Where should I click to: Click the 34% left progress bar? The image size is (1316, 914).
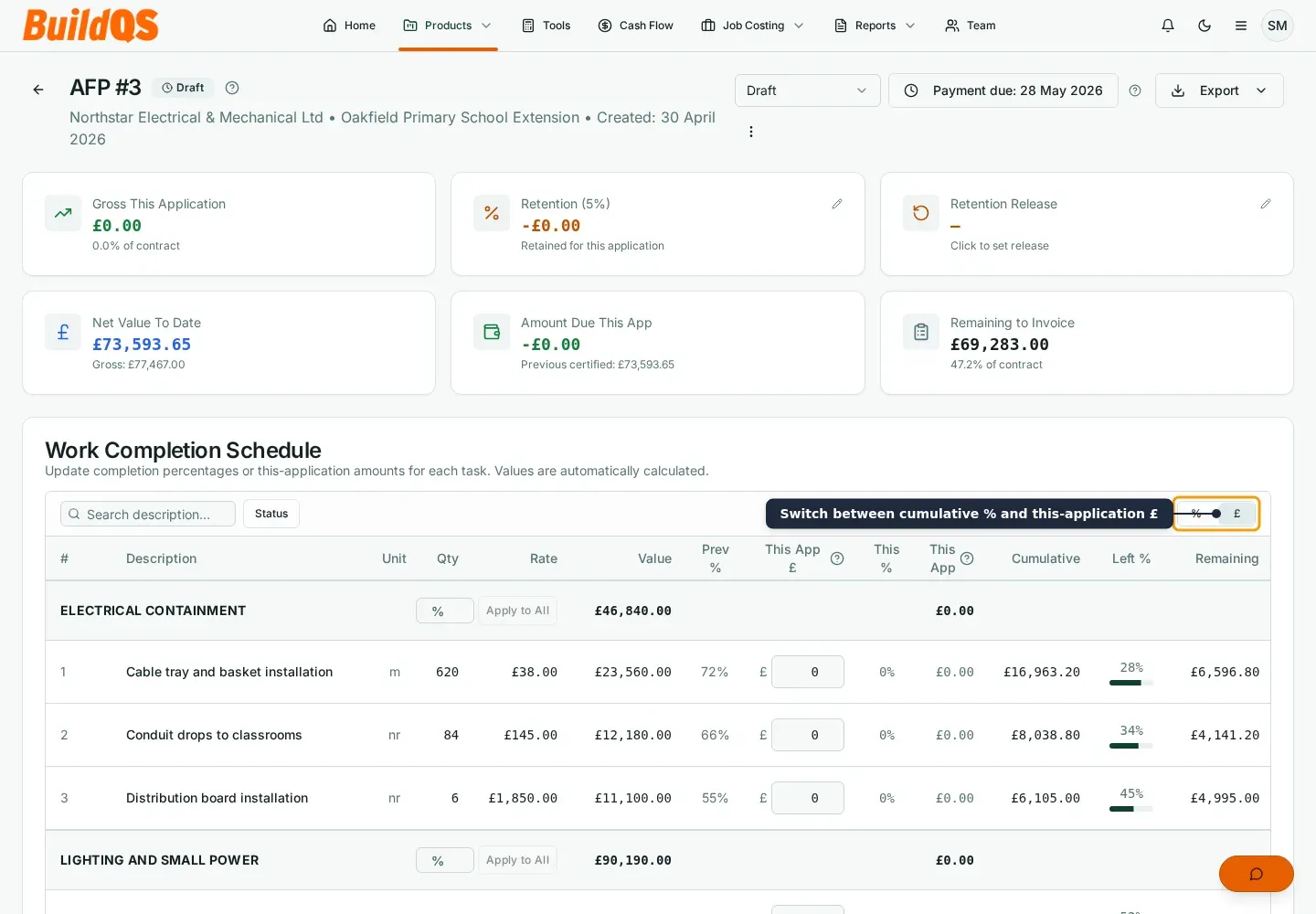click(x=1131, y=746)
